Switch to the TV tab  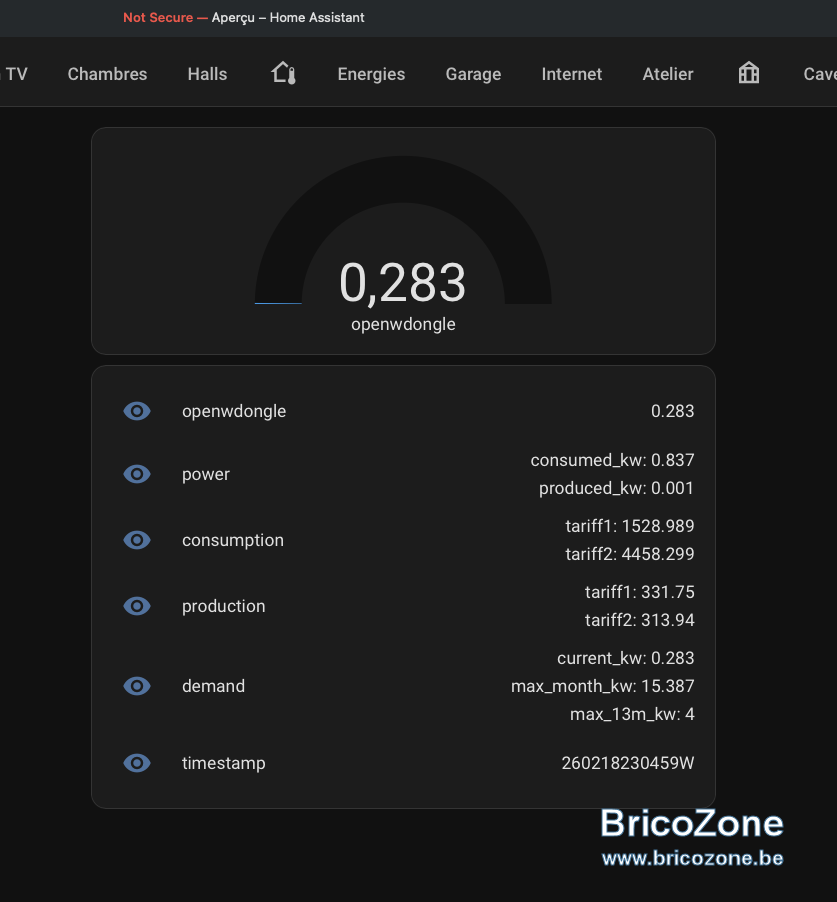tap(16, 74)
